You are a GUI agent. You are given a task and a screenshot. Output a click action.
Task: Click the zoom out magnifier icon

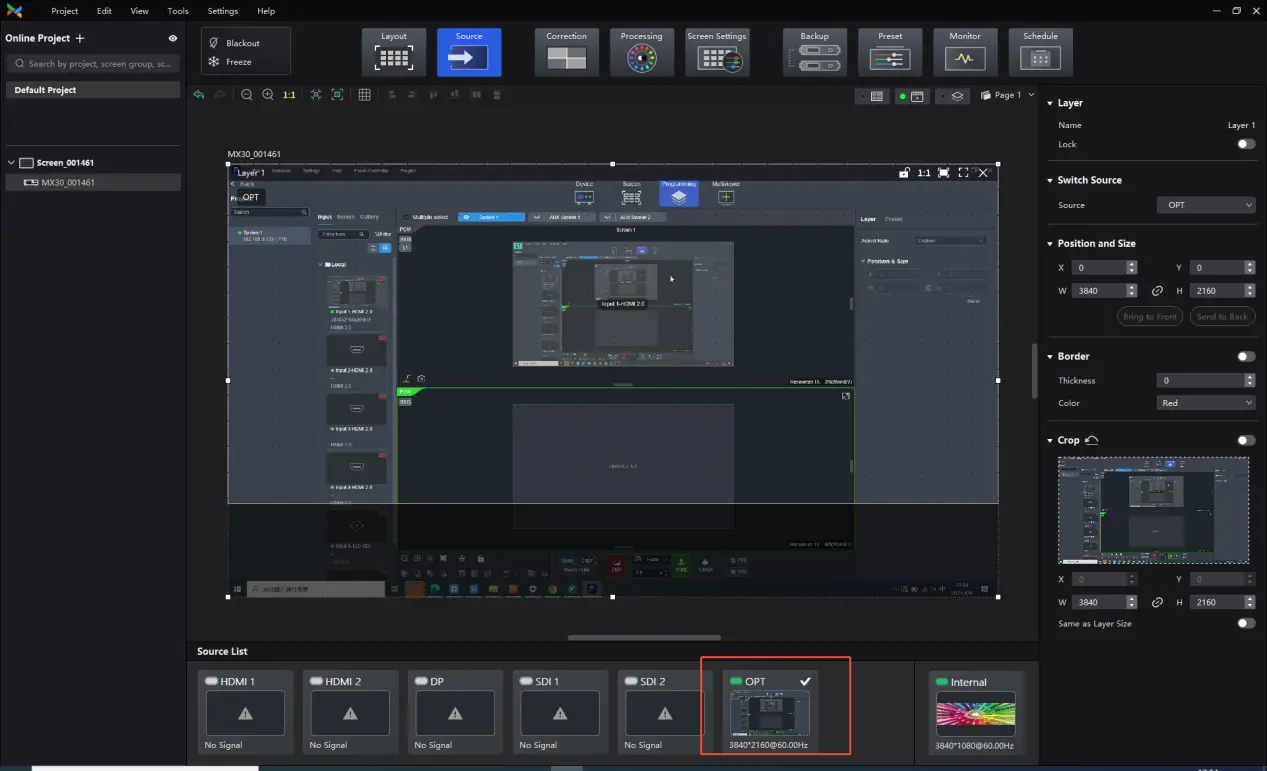pyautogui.click(x=247, y=95)
